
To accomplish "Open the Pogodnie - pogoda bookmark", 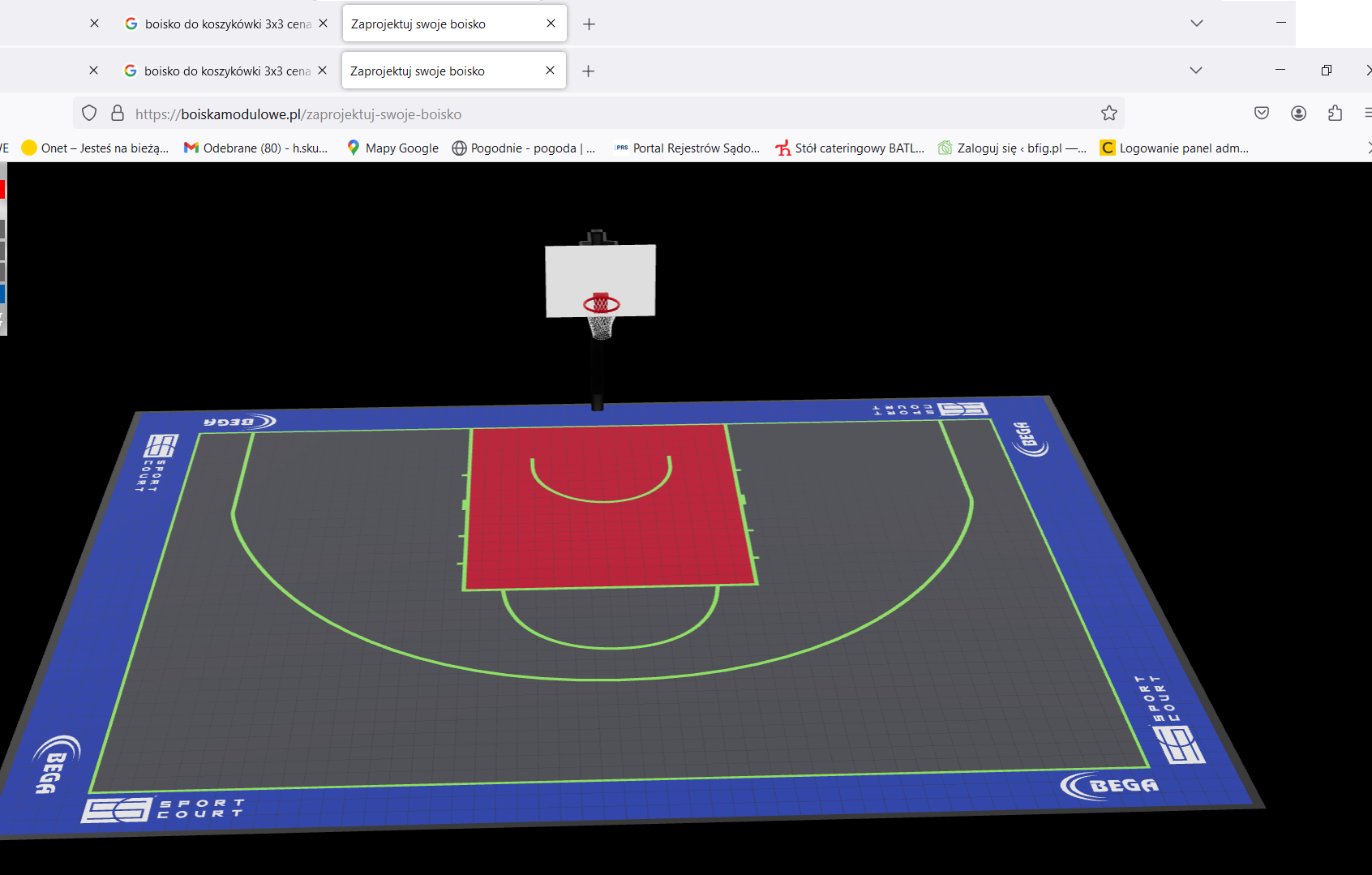I will pos(524,148).
